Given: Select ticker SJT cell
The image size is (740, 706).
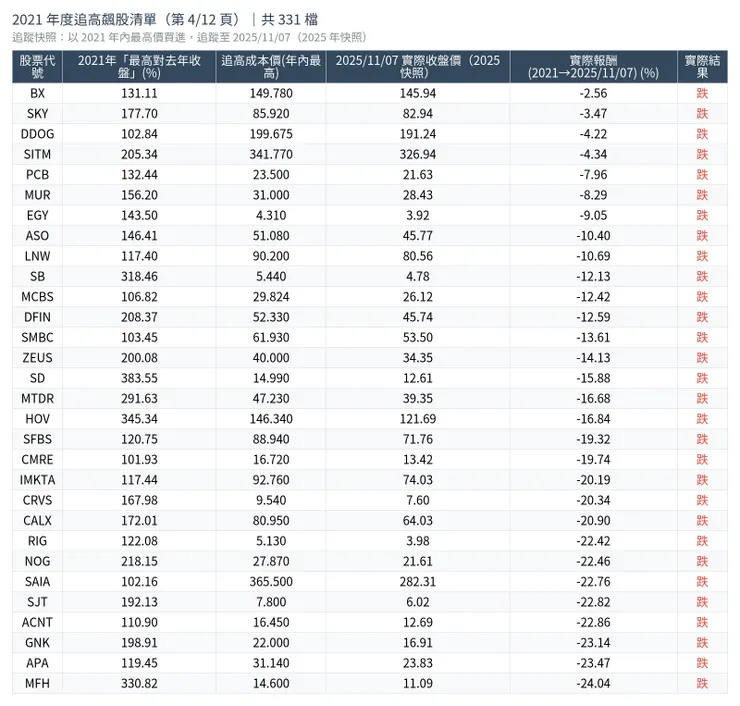Looking at the screenshot, I should click(x=37, y=602).
